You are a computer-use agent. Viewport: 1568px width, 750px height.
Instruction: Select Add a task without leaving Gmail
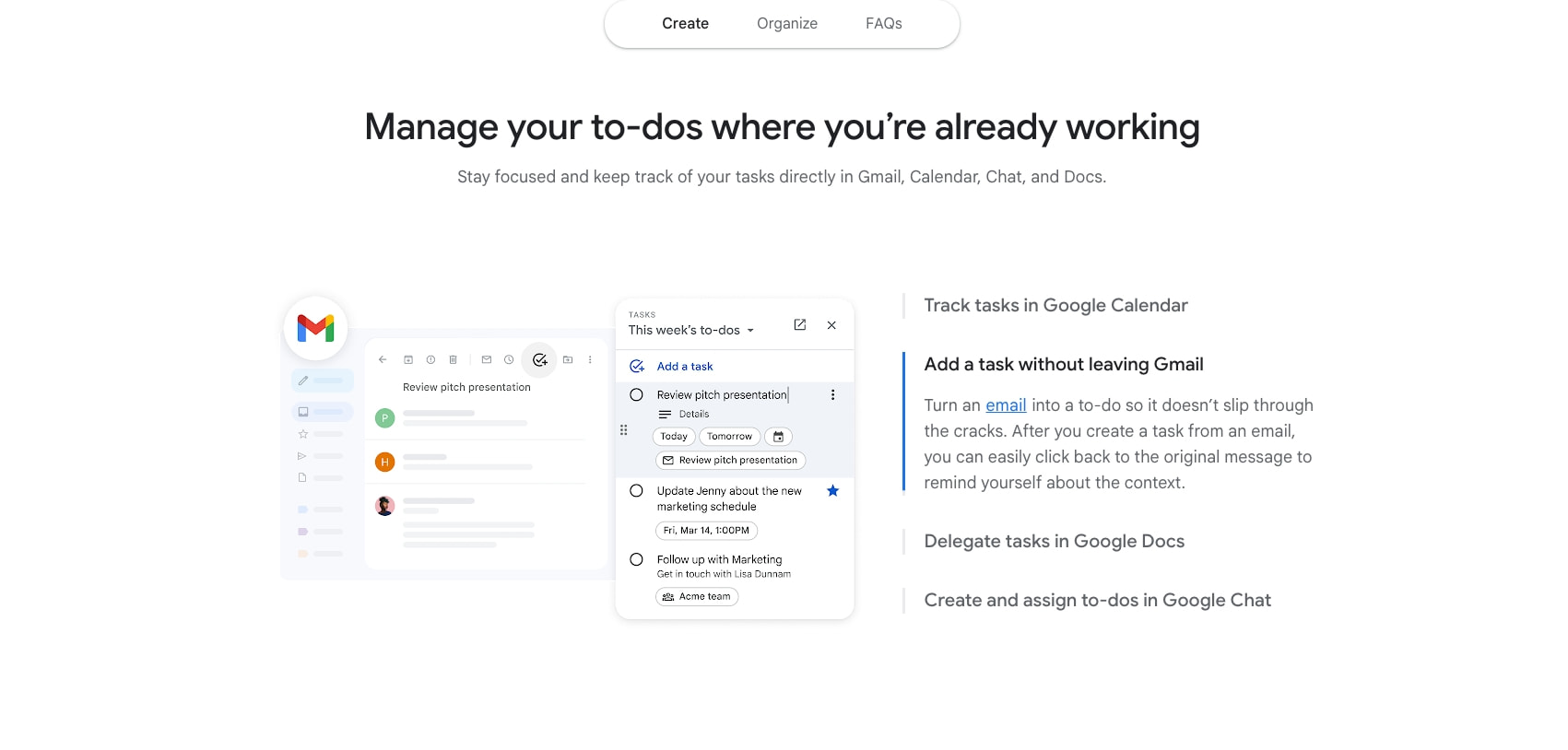click(1064, 365)
